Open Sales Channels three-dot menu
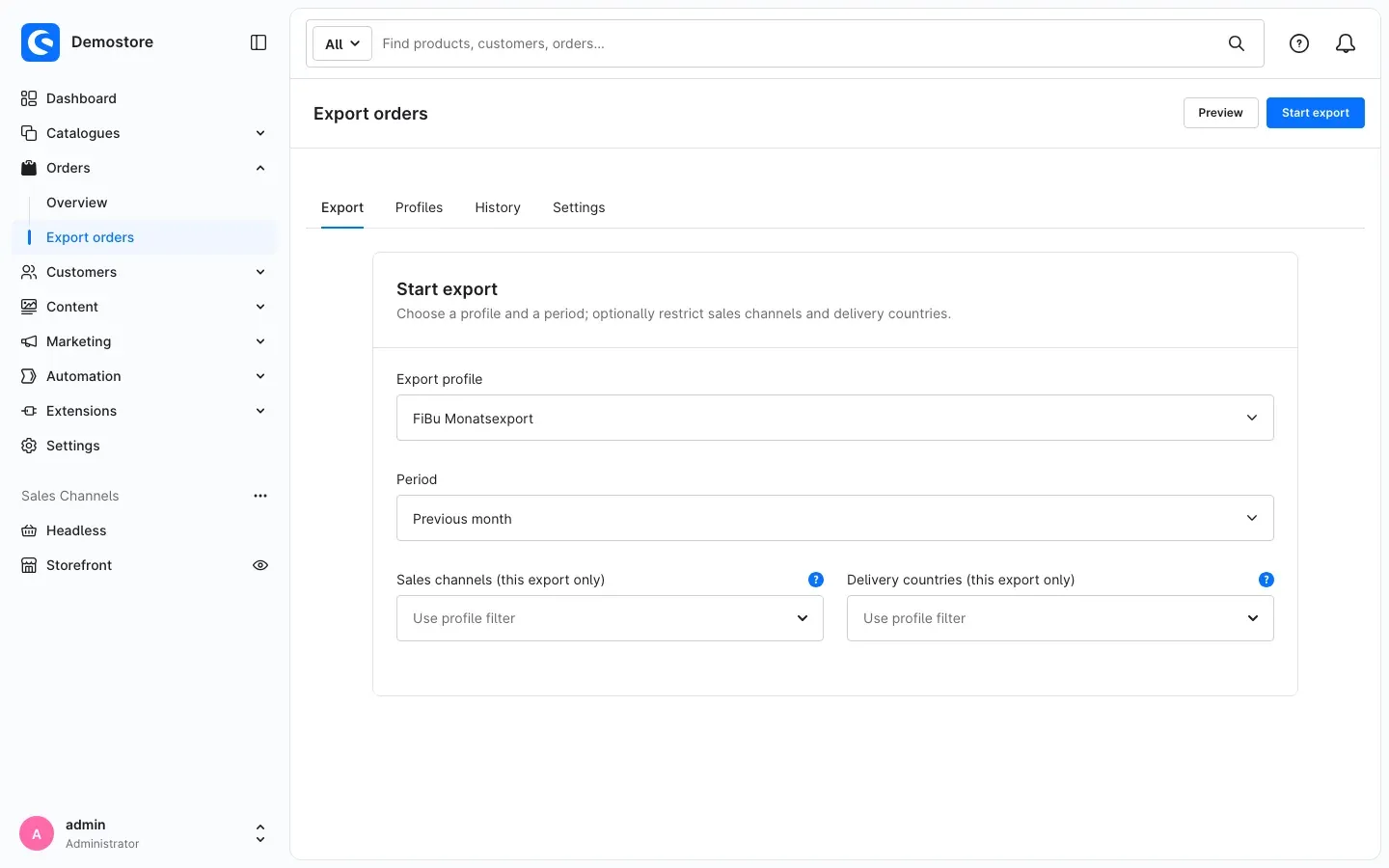Viewport: 1389px width, 868px height. pyautogui.click(x=260, y=496)
